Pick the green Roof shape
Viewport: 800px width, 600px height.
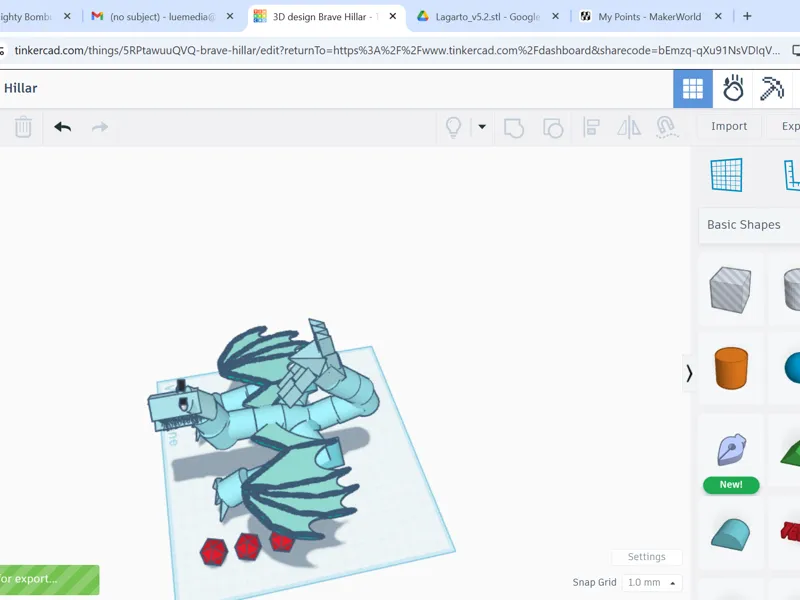(790, 454)
